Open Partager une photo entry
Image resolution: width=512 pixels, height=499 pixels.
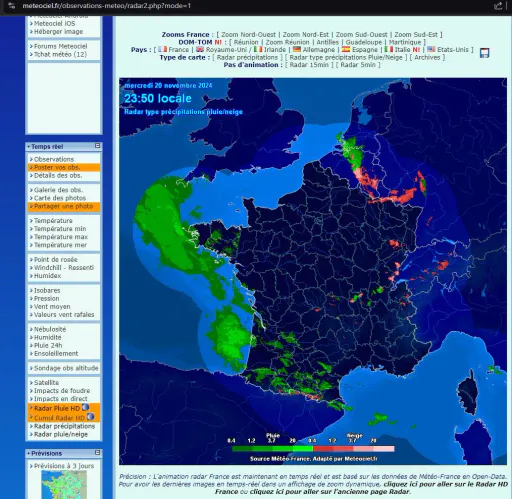(64, 206)
